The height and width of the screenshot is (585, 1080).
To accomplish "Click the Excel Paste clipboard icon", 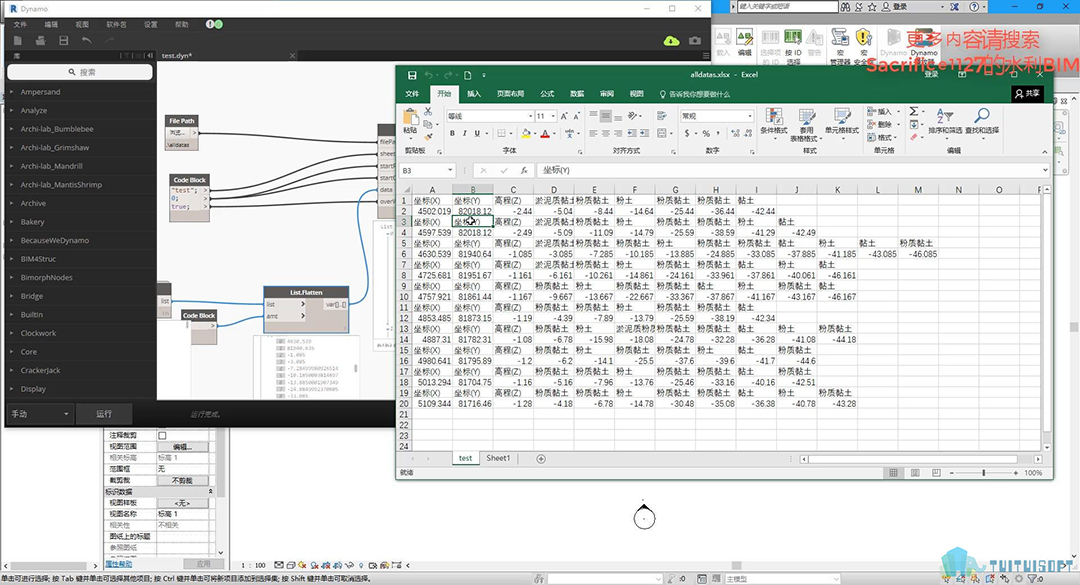I will coord(410,119).
